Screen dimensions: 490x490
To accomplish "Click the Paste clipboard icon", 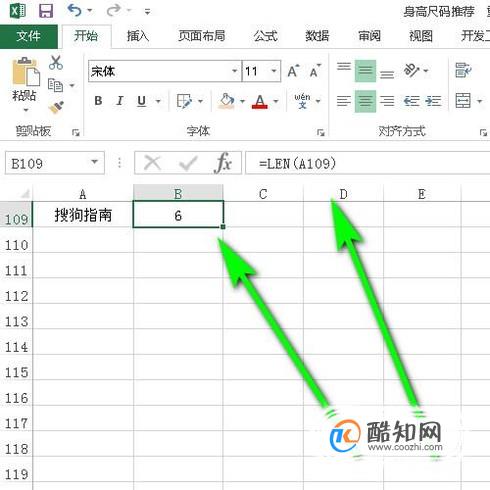I will pos(26,72).
